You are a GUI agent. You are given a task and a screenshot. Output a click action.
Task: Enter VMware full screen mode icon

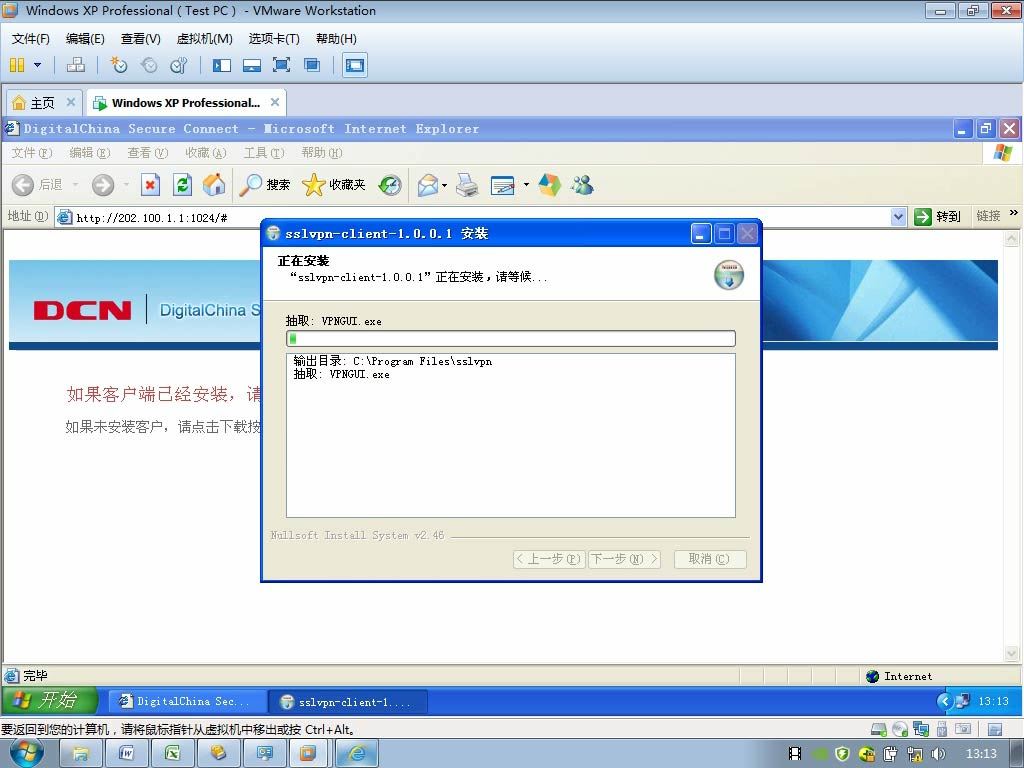[281, 65]
